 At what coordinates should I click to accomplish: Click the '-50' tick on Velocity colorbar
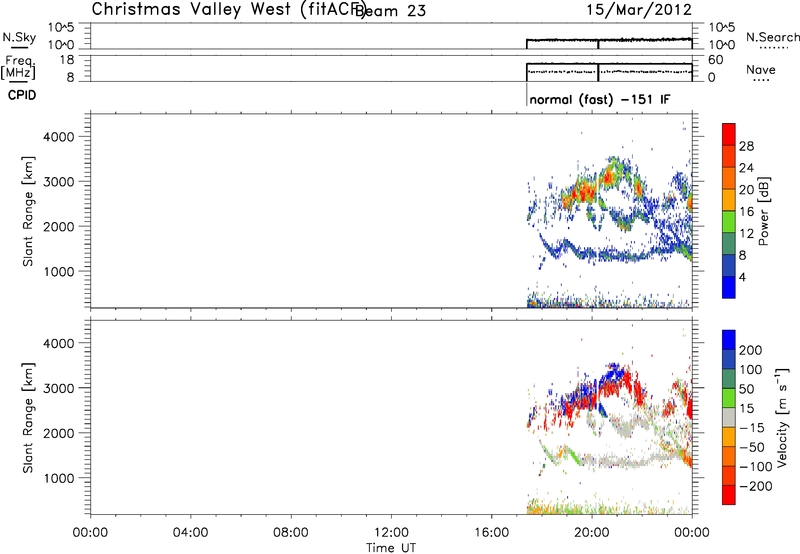(751, 447)
